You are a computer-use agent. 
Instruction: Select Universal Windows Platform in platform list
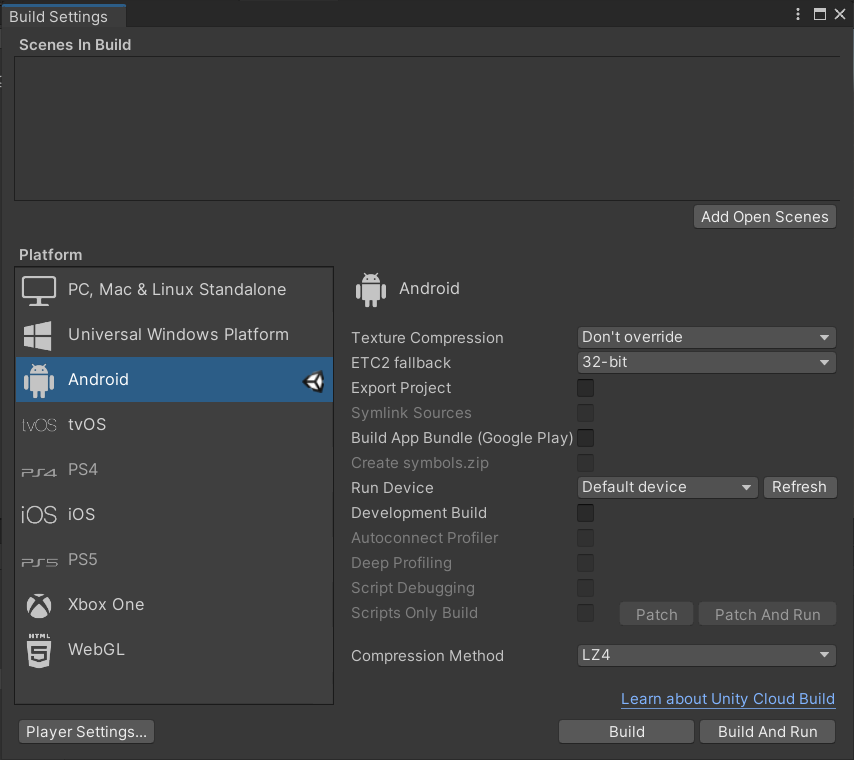[x=174, y=335]
